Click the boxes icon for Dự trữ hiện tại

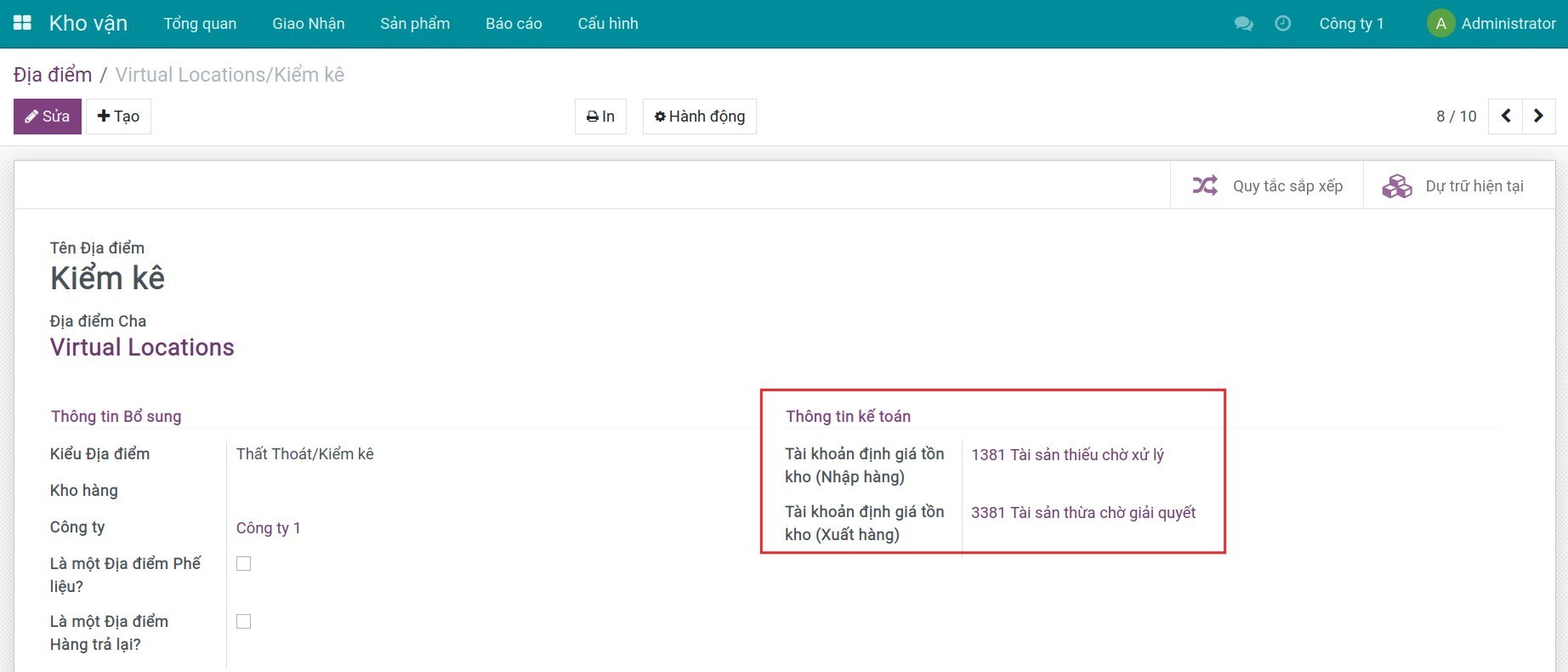[1396, 185]
